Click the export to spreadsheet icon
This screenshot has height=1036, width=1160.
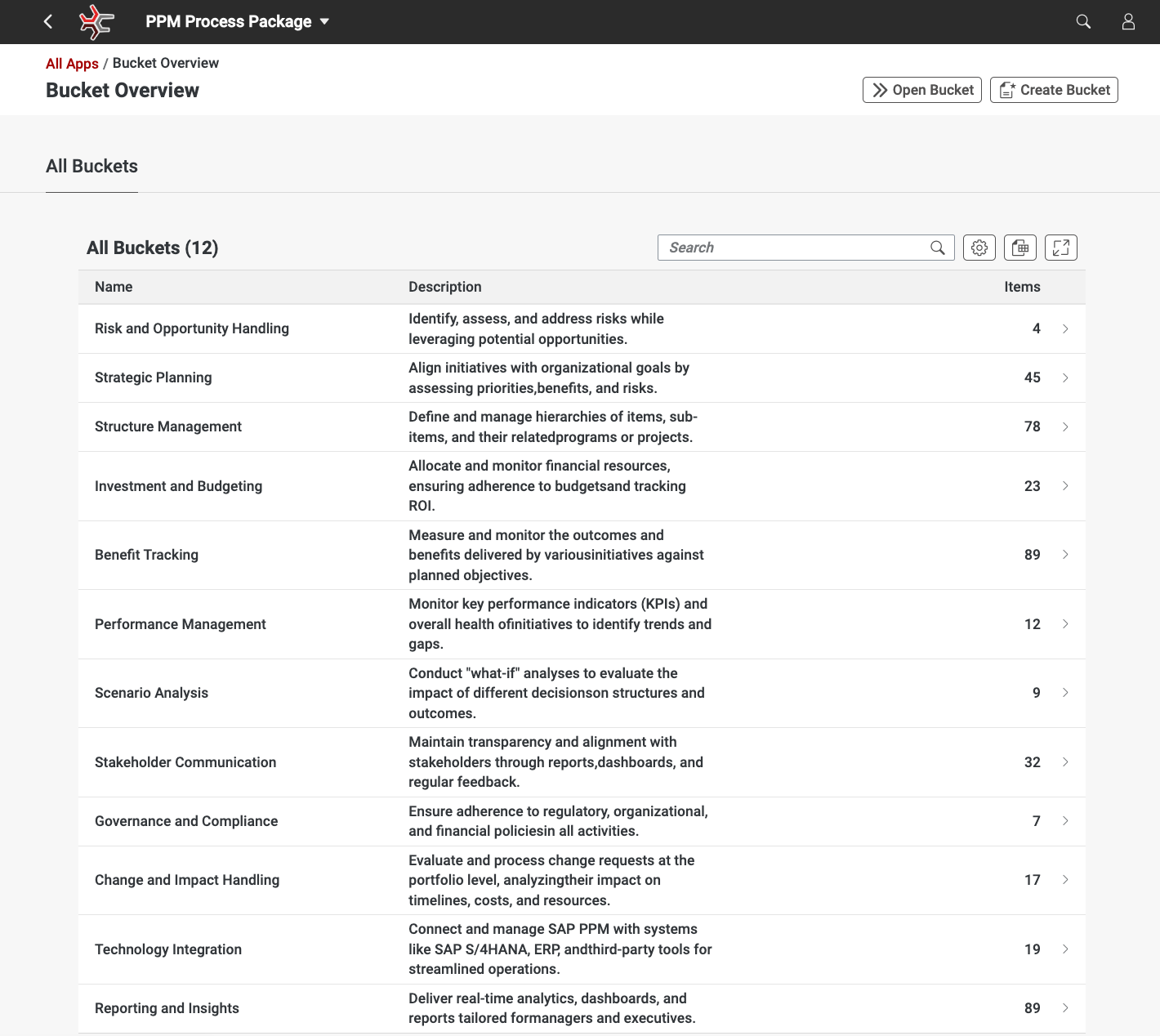pos(1019,248)
